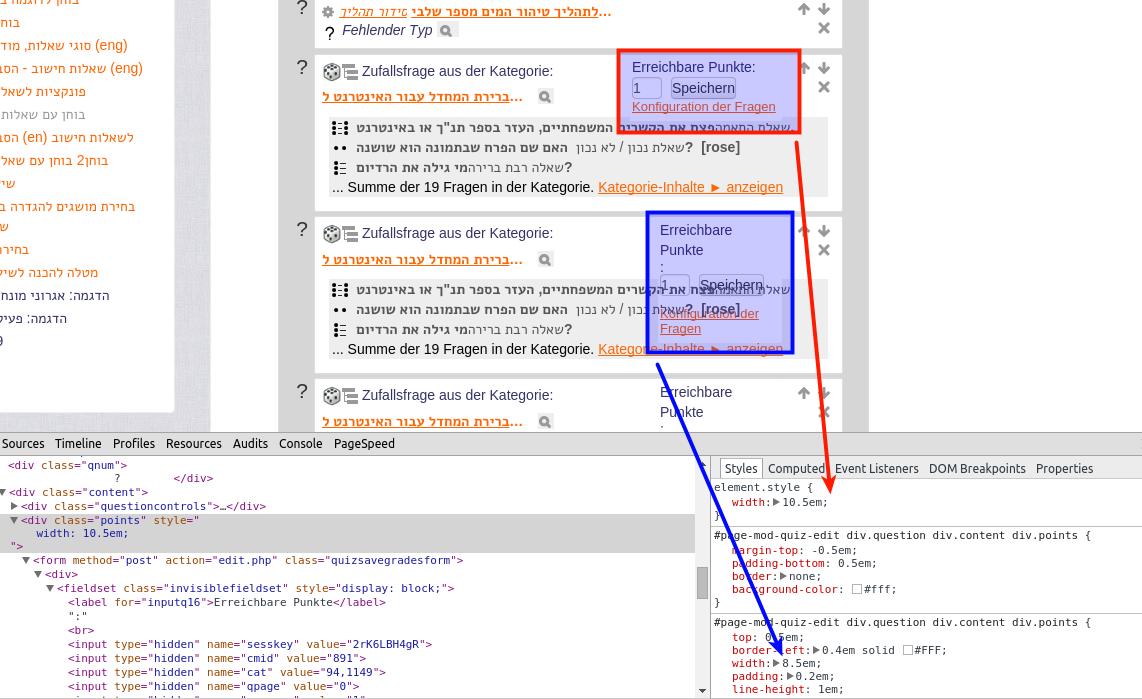Open 'Kategorie-Inhalte ► anzeigen' in first block
The height and width of the screenshot is (699, 1142).
point(690,187)
